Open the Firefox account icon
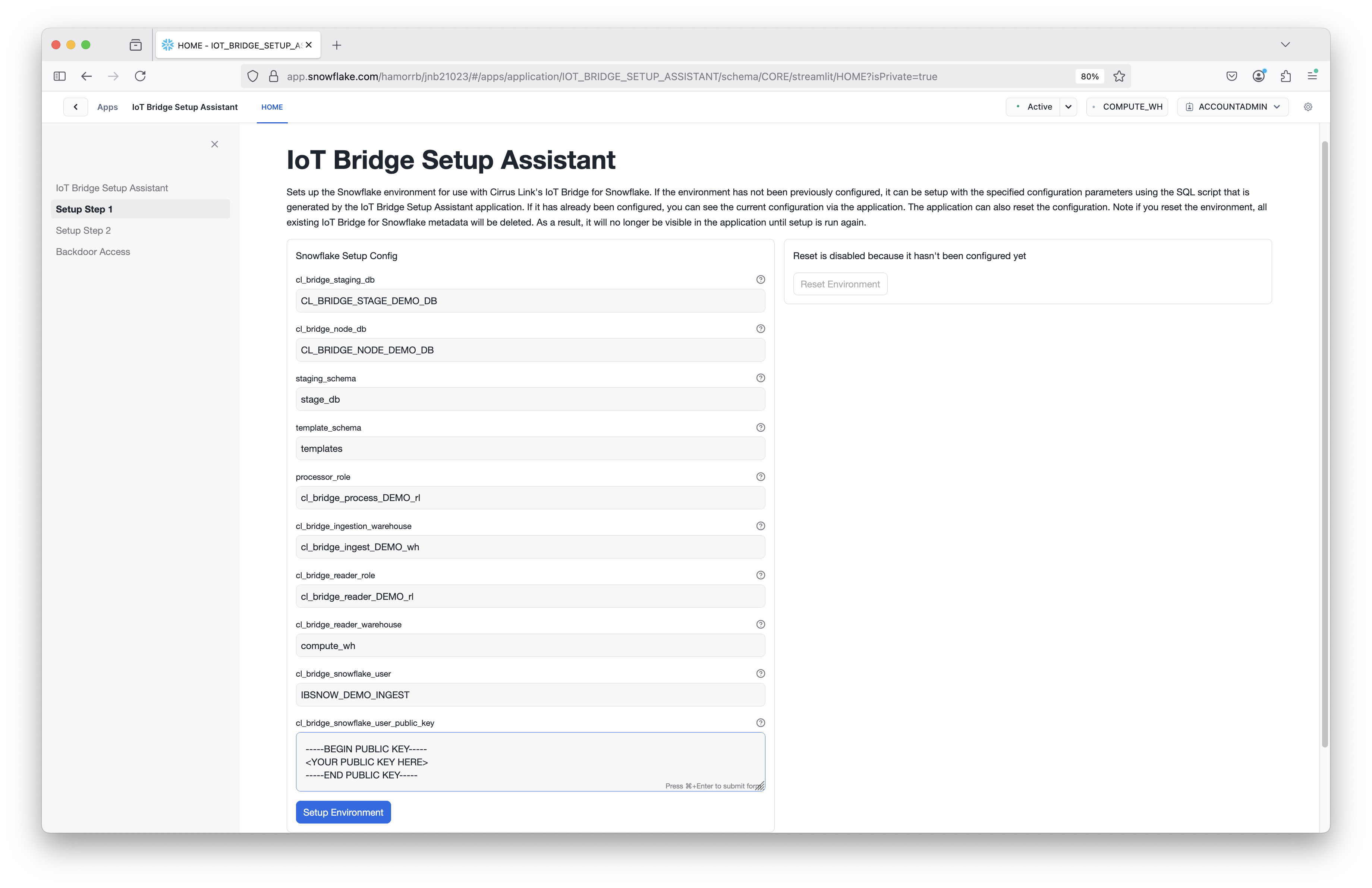This screenshot has width=1372, height=888. click(x=1258, y=76)
